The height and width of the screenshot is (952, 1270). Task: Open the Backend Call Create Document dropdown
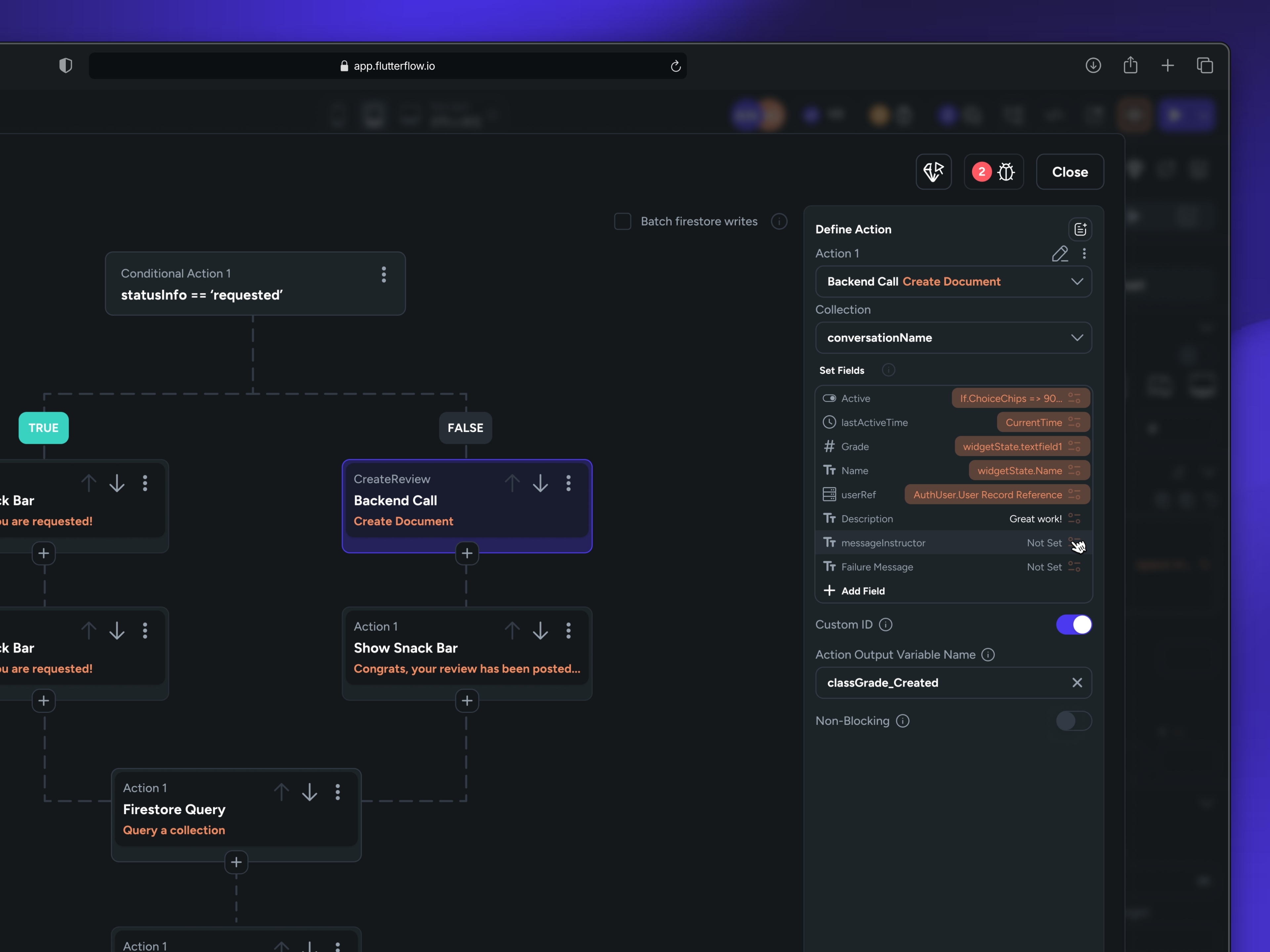point(953,281)
